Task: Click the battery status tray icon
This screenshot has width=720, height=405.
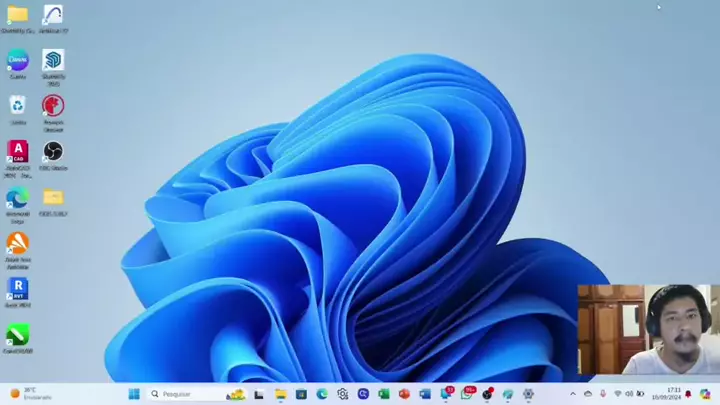Action: click(x=640, y=394)
